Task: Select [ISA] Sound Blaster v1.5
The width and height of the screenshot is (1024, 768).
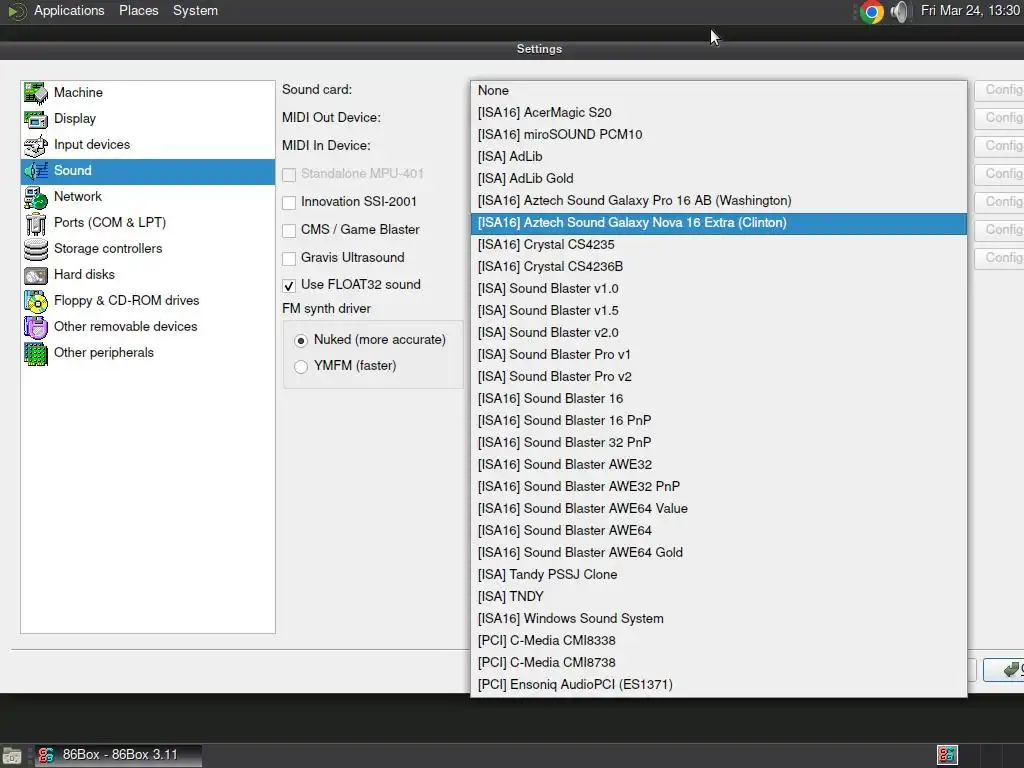Action: [718, 311]
